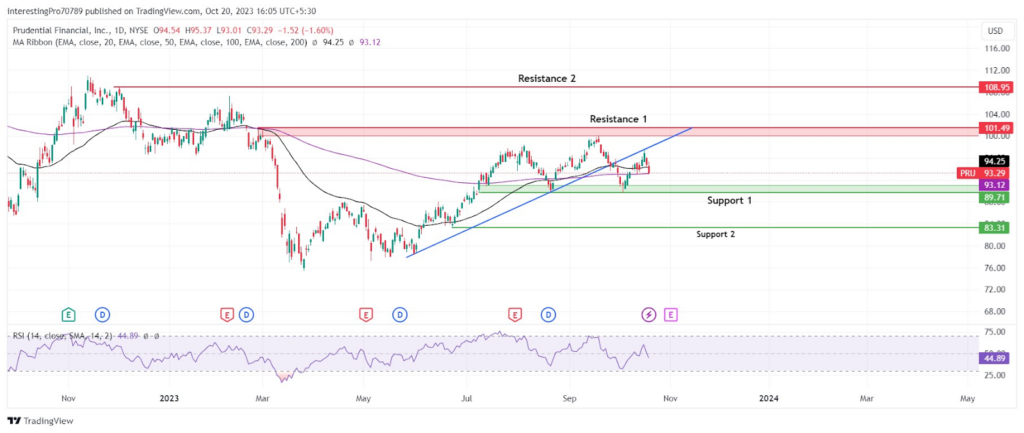Click the green 89.71 price label
1024x433 pixels.
[993, 197]
